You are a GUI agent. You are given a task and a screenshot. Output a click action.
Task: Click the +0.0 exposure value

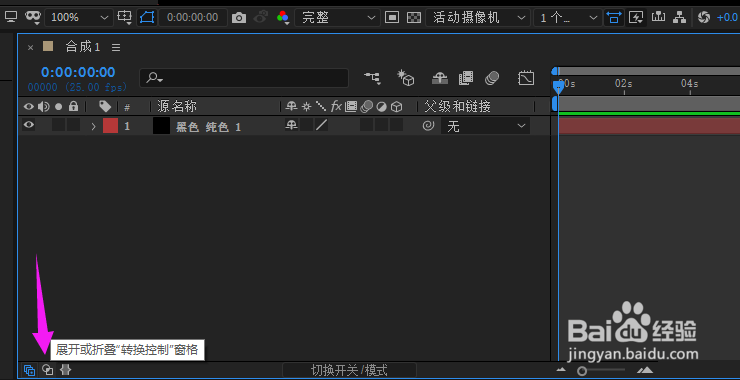[728, 17]
